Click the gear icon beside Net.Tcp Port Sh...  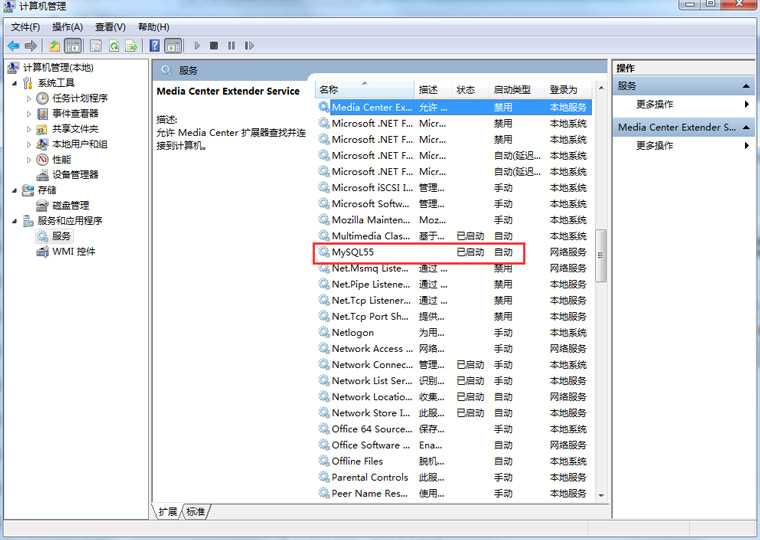point(324,316)
